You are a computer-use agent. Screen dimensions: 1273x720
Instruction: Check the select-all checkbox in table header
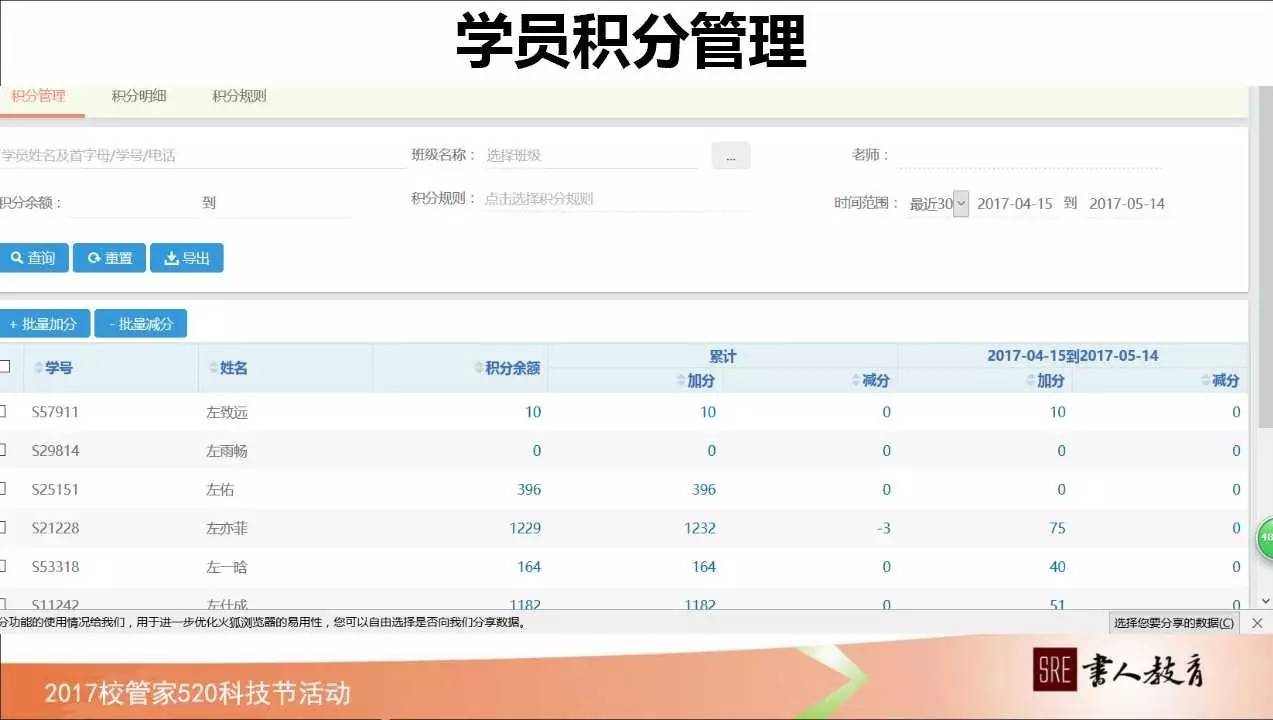[4, 366]
